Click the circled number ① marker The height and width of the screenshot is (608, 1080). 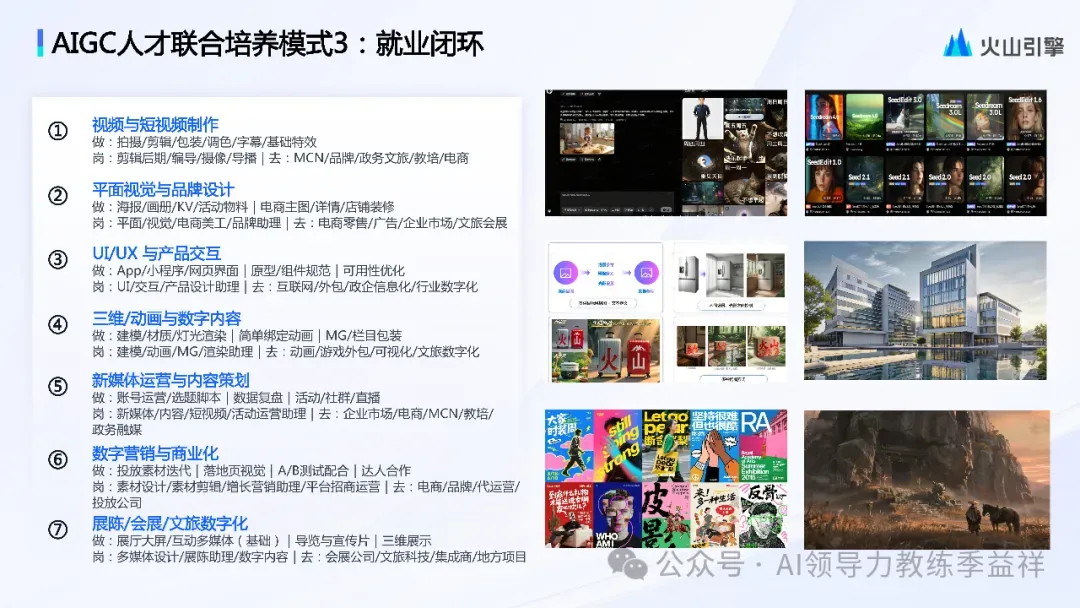[x=58, y=131]
